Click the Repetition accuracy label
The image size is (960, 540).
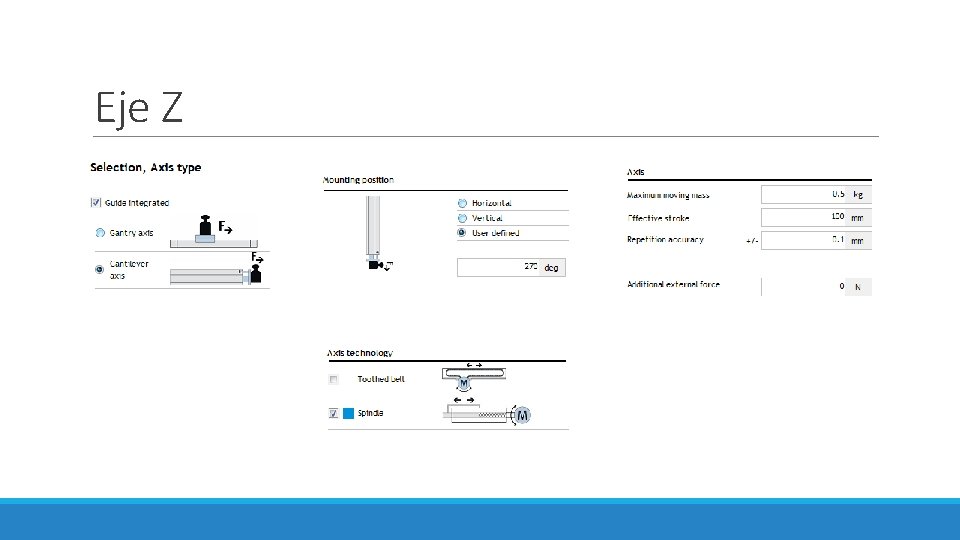[665, 239]
